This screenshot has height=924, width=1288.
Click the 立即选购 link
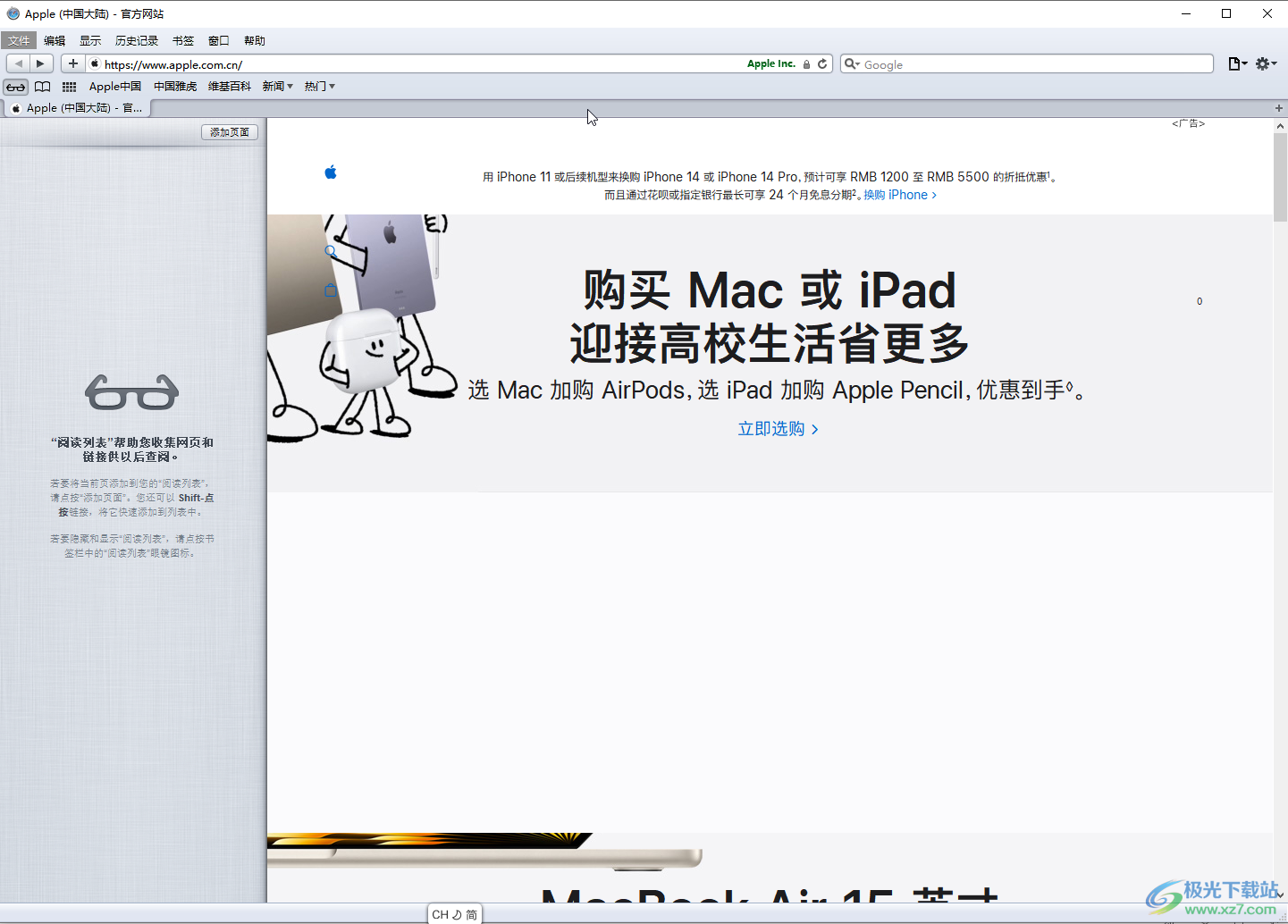(x=778, y=429)
